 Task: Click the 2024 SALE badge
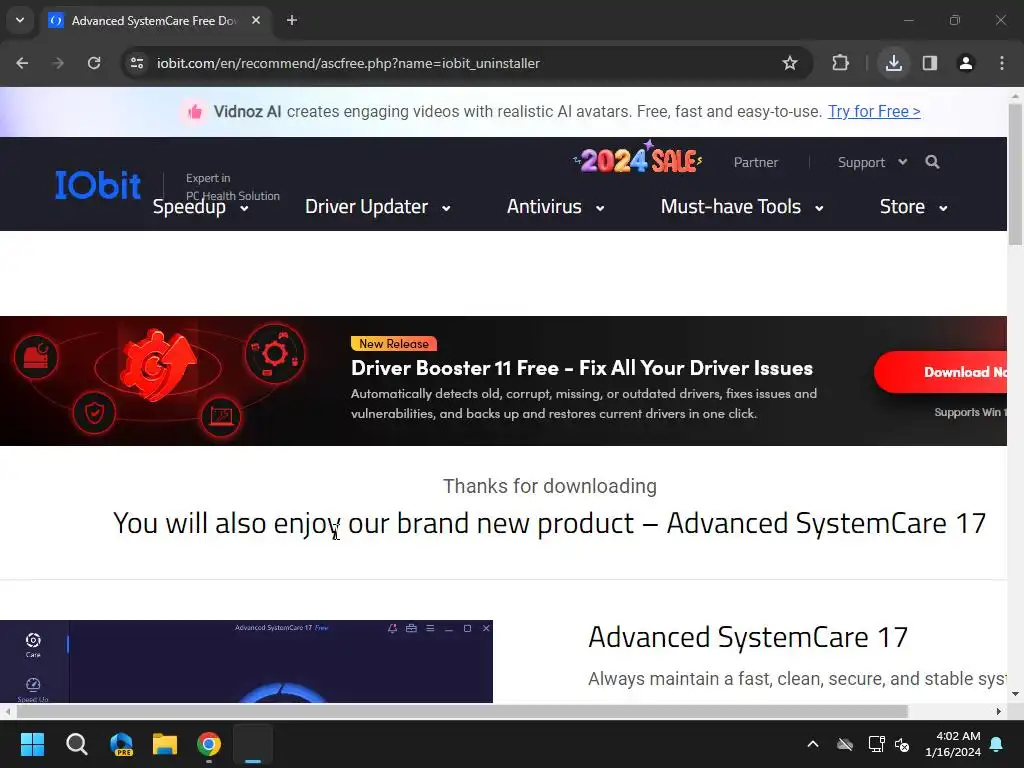tap(637, 157)
